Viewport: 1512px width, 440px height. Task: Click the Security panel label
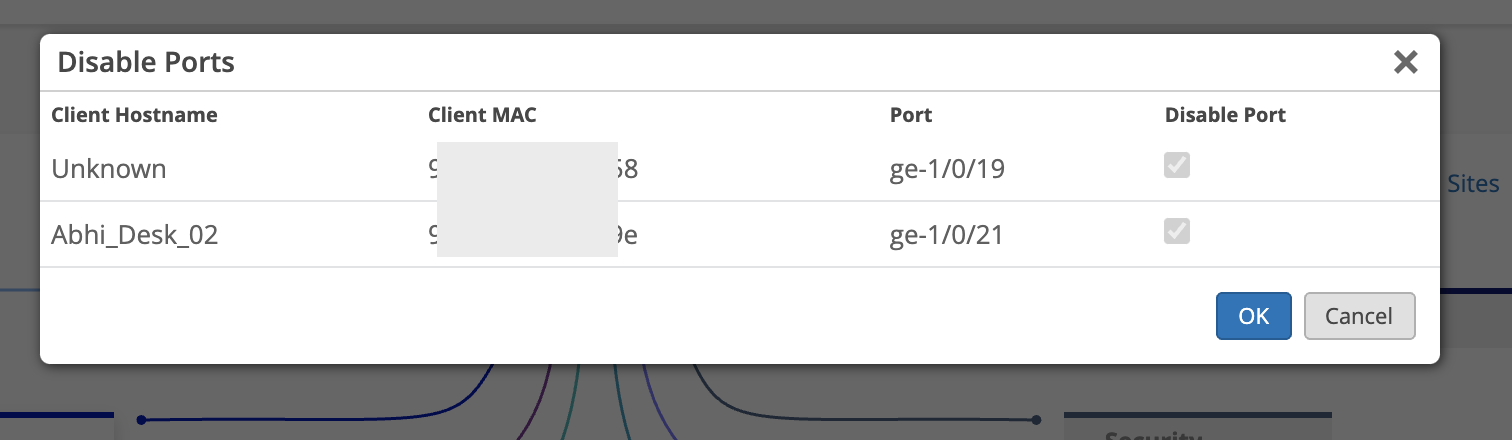click(1150, 434)
